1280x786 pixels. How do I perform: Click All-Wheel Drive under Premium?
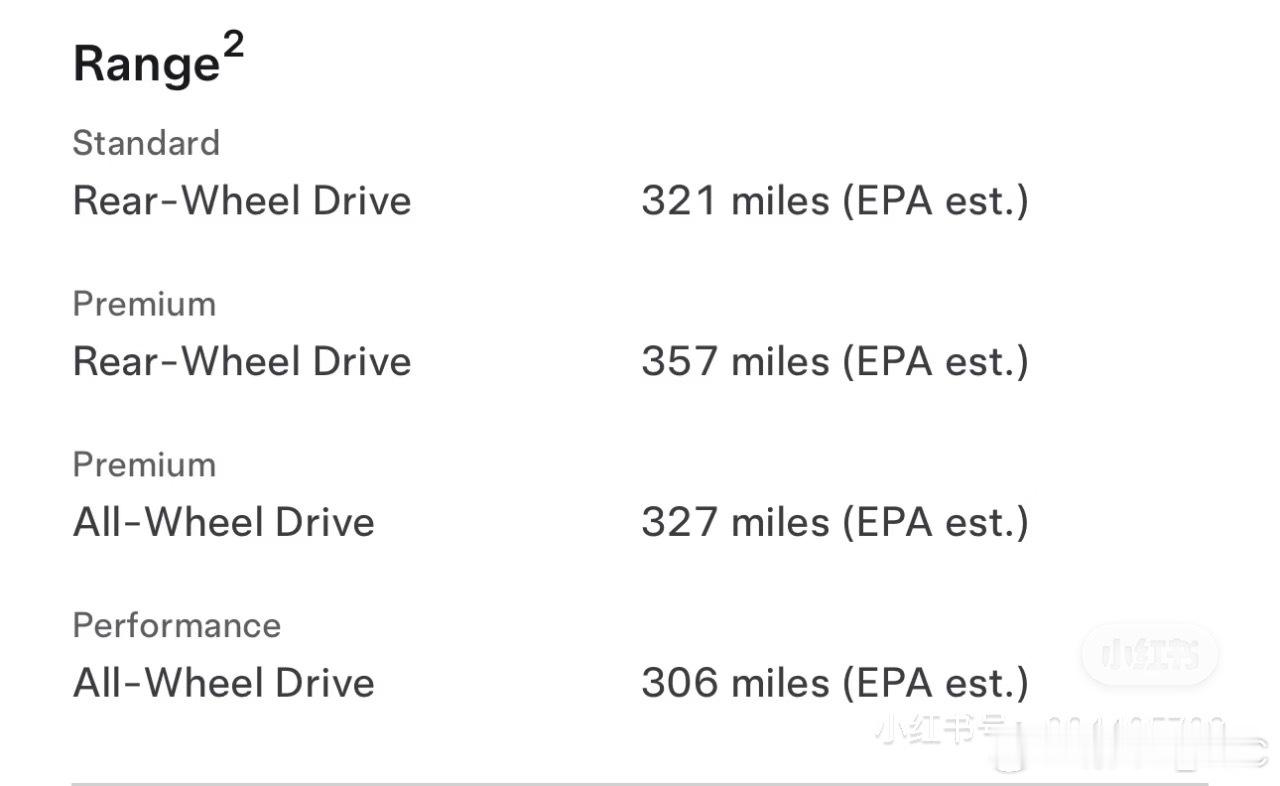[224, 523]
